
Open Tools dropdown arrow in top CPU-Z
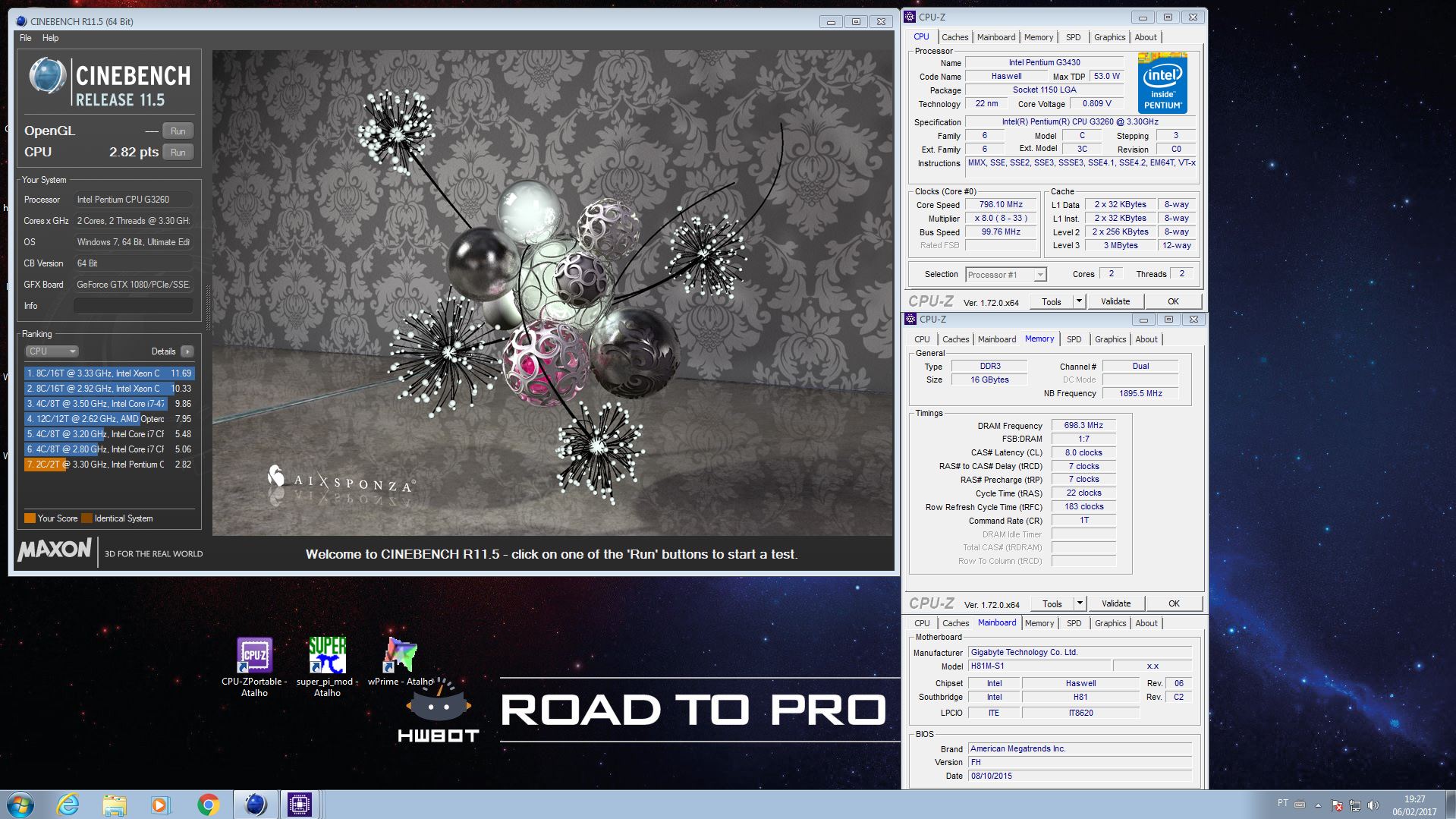tap(1079, 301)
